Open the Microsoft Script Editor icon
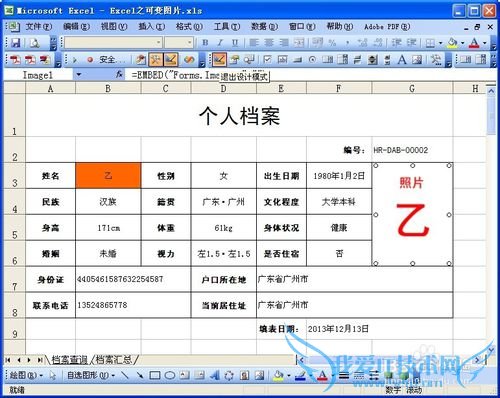Screen dimensions: 500x398 [189, 60]
